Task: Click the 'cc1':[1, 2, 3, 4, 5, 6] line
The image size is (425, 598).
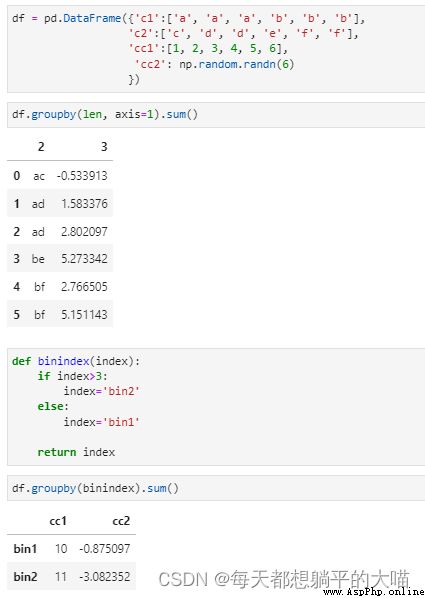Action: point(208,49)
